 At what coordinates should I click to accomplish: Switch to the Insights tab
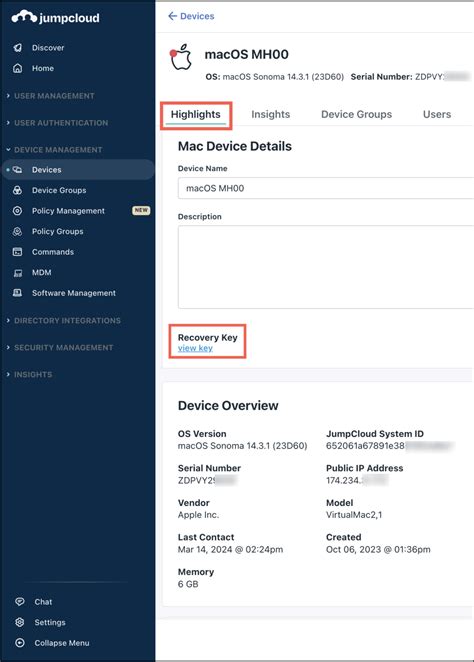coord(271,114)
